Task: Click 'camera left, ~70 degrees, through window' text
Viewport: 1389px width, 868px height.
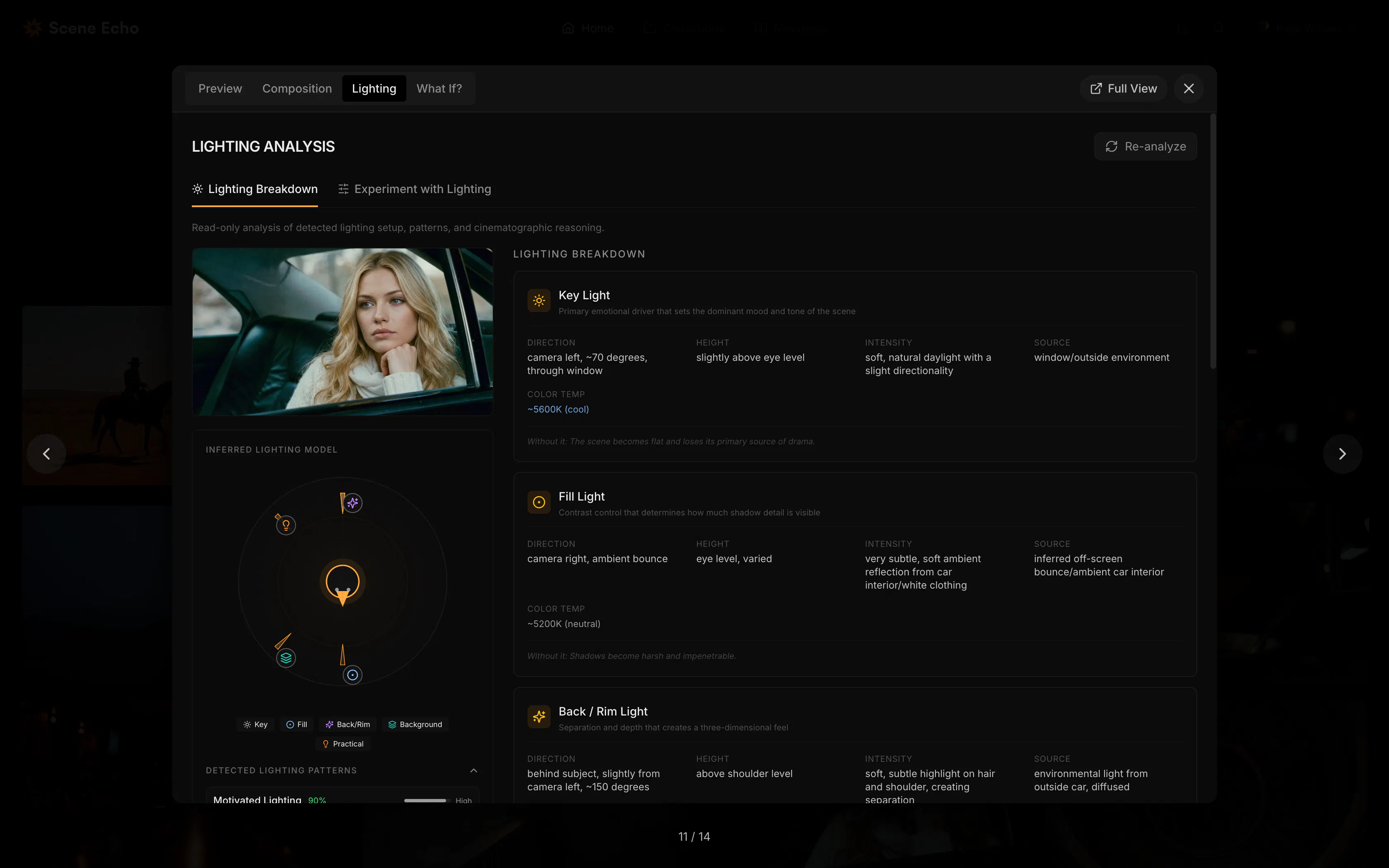Action: point(587,364)
